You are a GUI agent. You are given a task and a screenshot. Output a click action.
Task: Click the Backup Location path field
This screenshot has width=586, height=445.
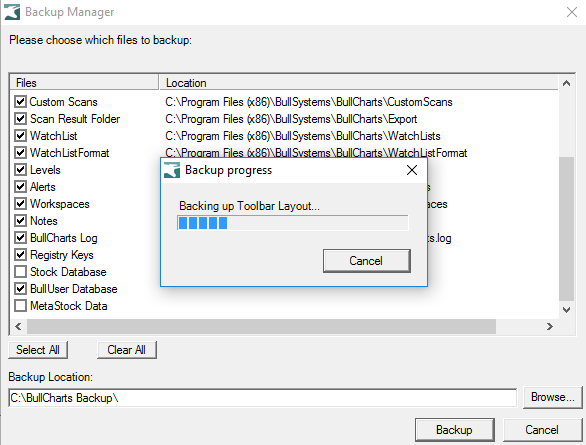coord(262,398)
